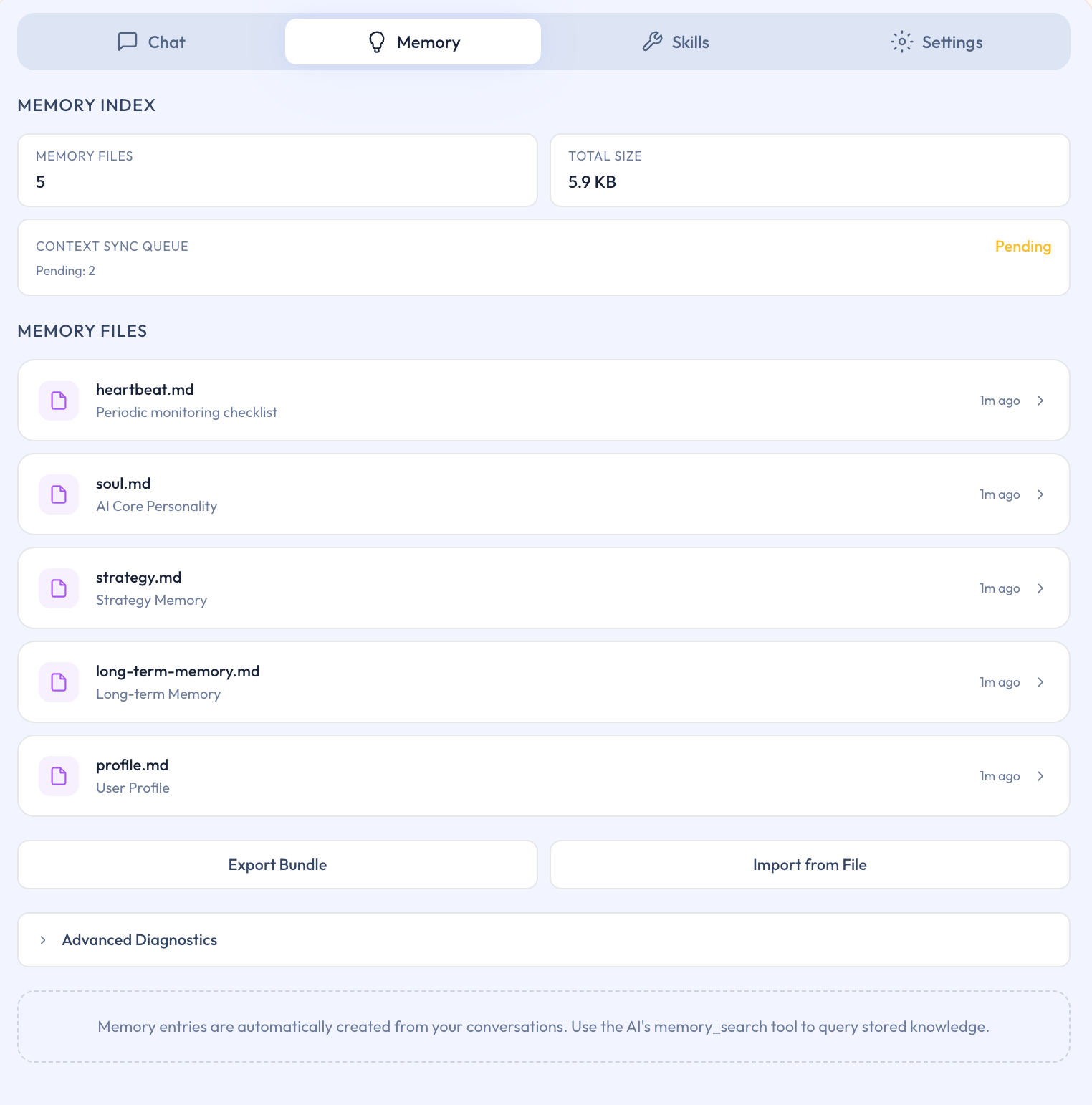Click the heartbeat.md file icon
Screen dimensions: 1092x1105
pyautogui.click(x=59, y=401)
